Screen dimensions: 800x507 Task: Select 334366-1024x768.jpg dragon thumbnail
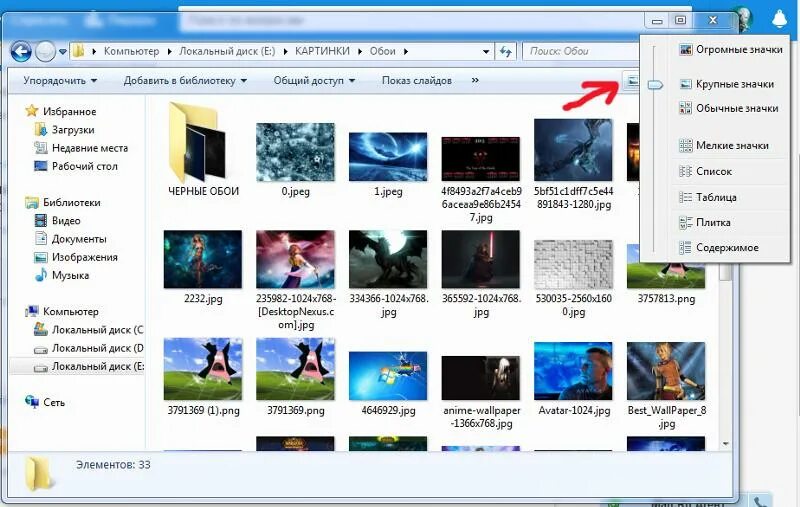(x=388, y=259)
